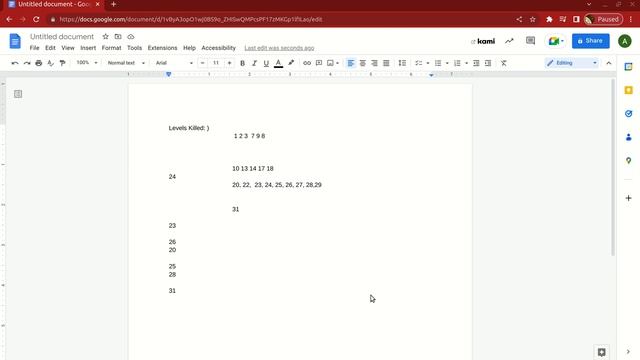Open the Help menu
Viewport: 640px width, 360px height.
pyautogui.click(x=189, y=48)
